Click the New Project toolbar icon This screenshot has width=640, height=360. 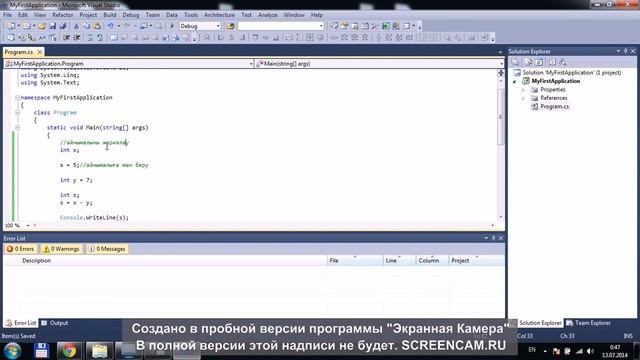(11, 26)
